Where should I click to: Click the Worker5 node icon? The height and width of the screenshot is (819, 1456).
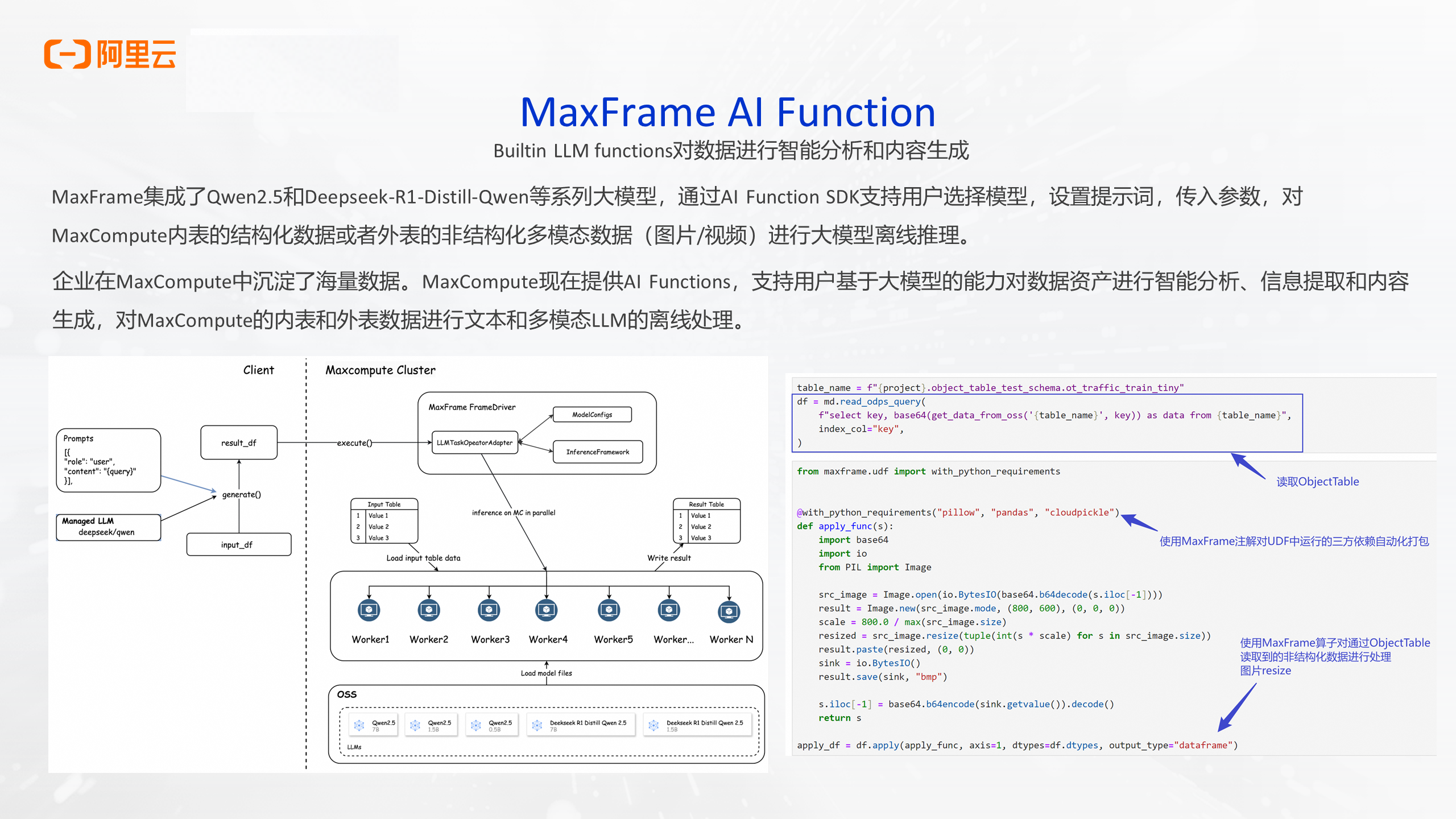609,610
